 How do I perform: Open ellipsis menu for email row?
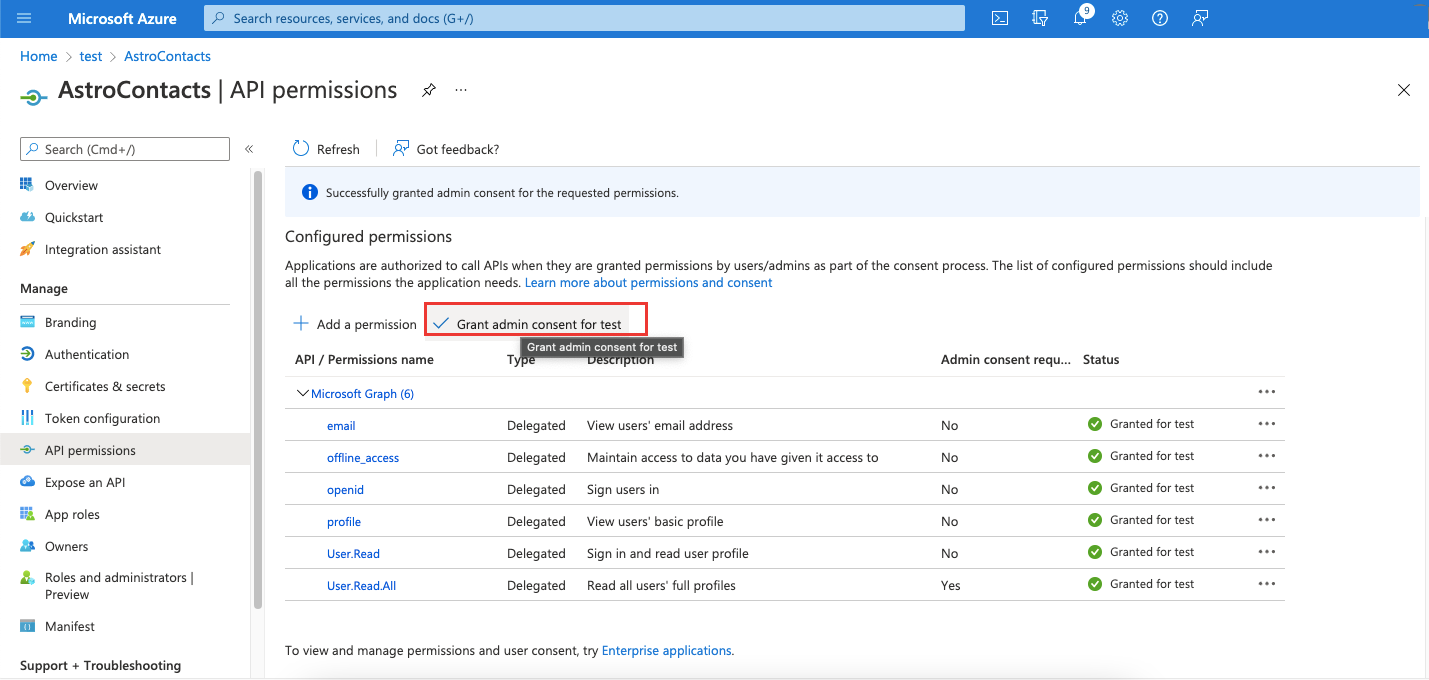(x=1267, y=424)
